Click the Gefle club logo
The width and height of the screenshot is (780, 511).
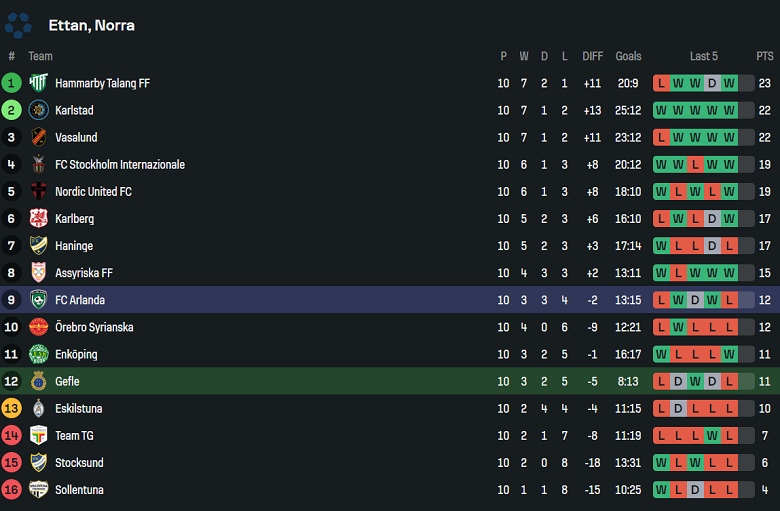(39, 381)
